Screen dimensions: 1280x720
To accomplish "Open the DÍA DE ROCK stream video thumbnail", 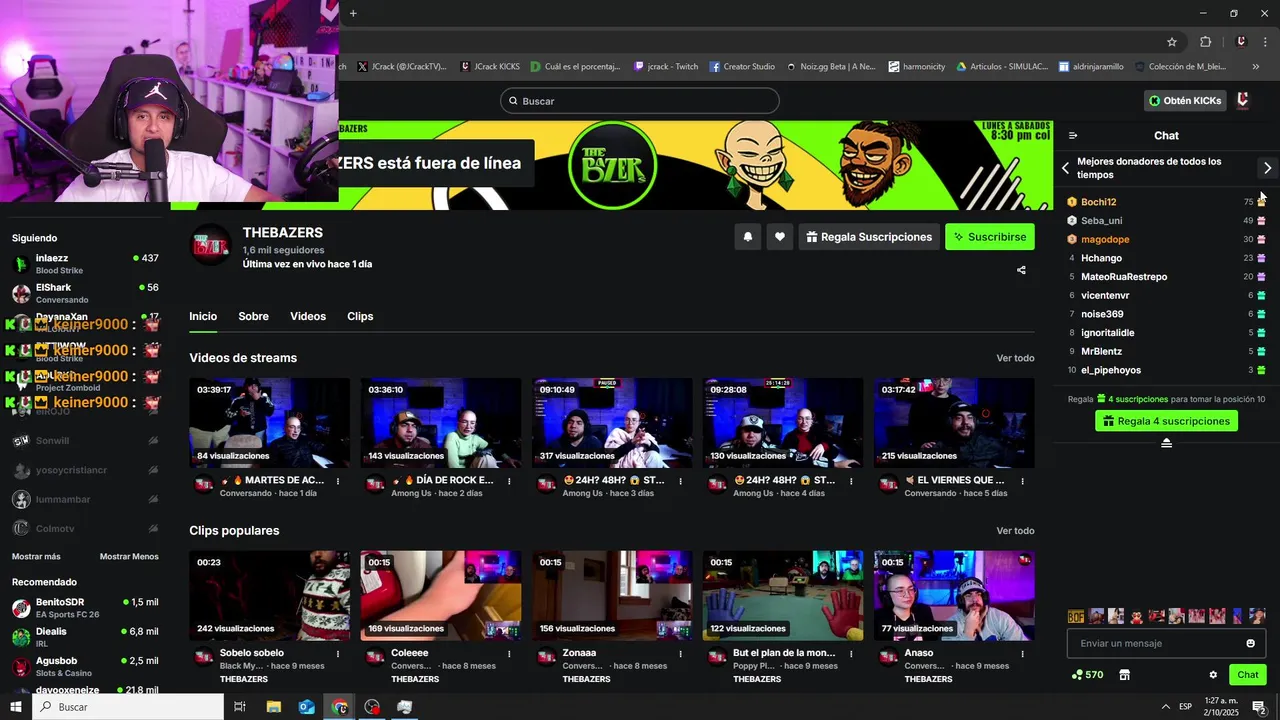I will pyautogui.click(x=441, y=423).
